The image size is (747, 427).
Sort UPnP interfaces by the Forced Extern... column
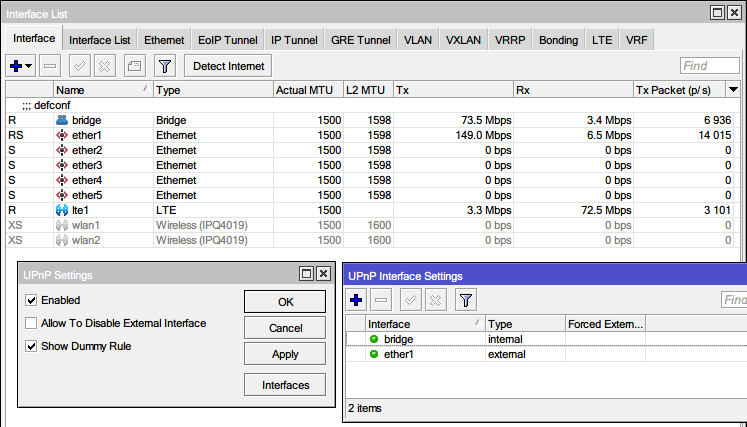pyautogui.click(x=605, y=324)
